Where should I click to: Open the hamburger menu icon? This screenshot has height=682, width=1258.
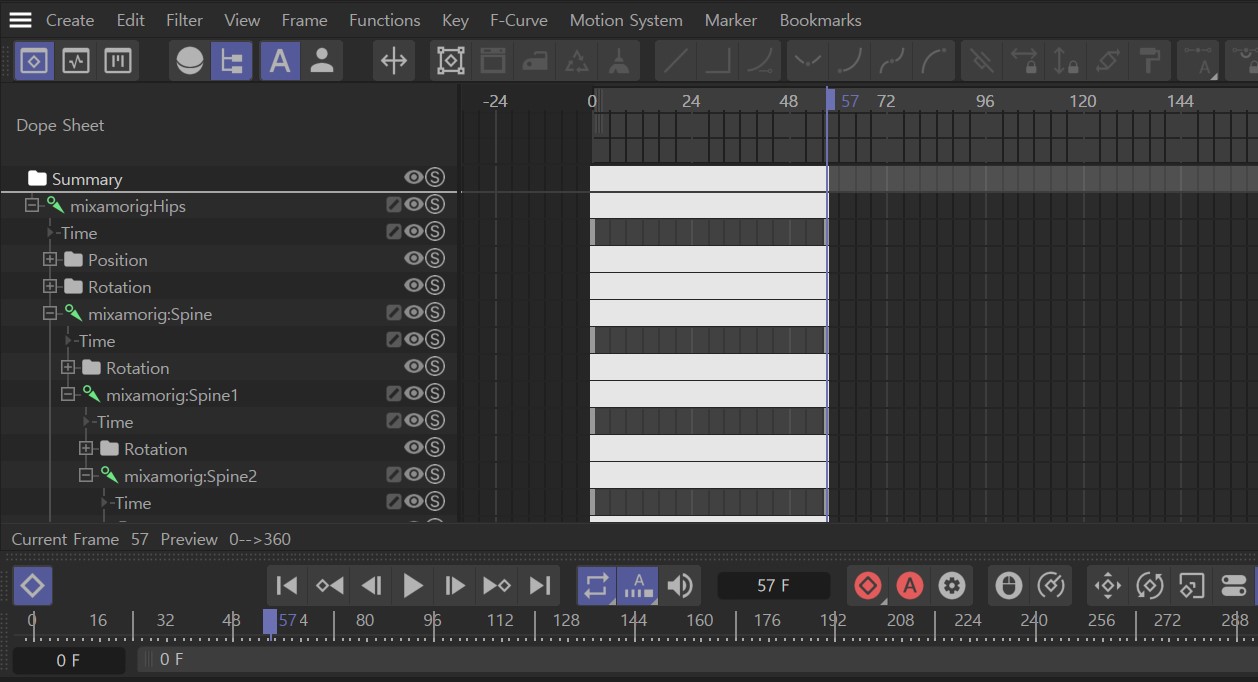coord(20,20)
